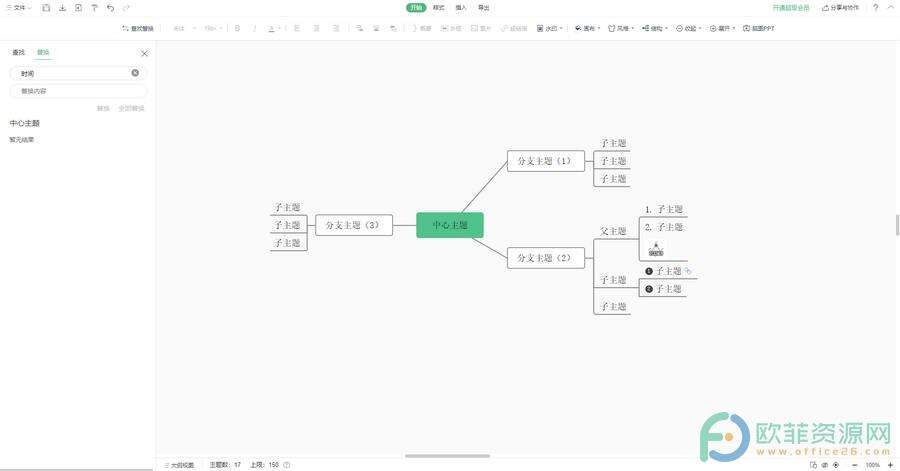This screenshot has height=471, width=900.
Task: Open the font size dropdown
Action: pos(214,28)
